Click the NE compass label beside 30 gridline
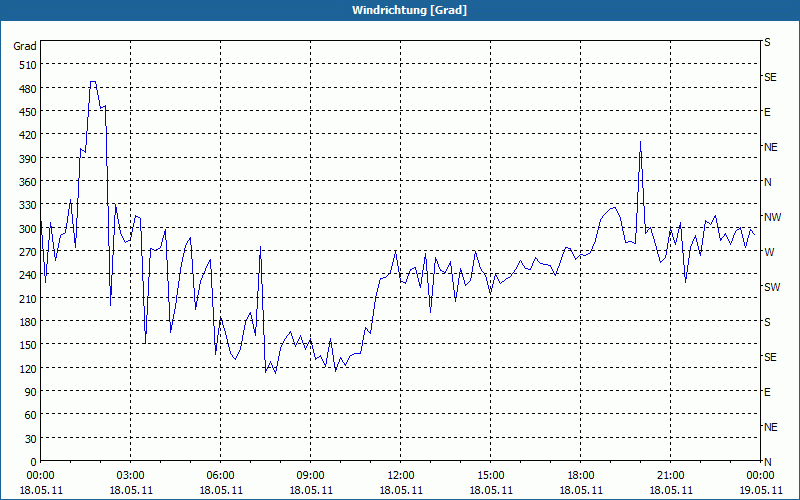This screenshot has width=800, height=500. pyautogui.click(x=770, y=427)
